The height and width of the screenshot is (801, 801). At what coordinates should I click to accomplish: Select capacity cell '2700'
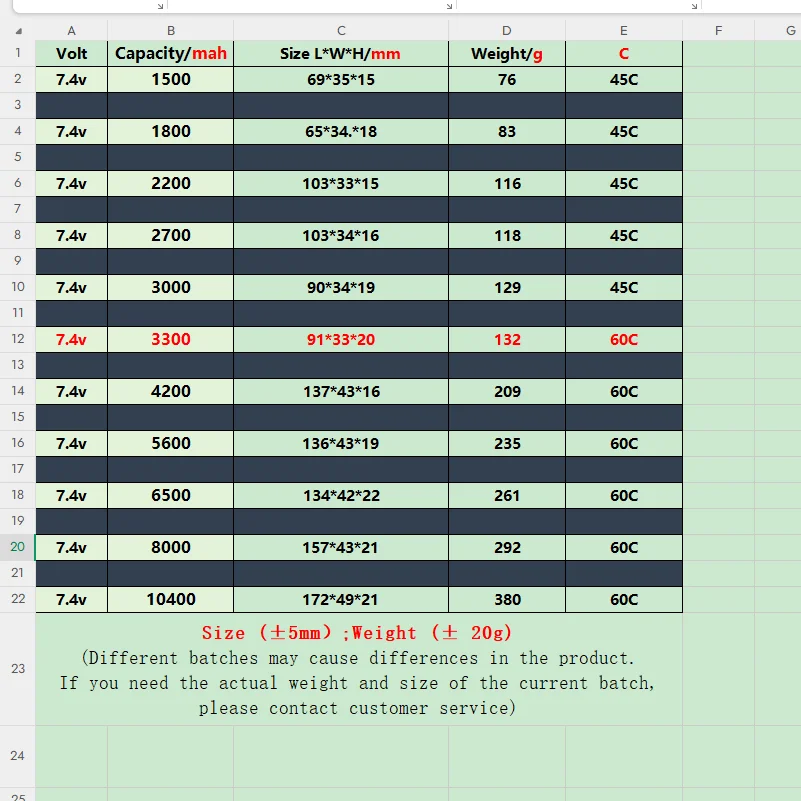pyautogui.click(x=171, y=235)
